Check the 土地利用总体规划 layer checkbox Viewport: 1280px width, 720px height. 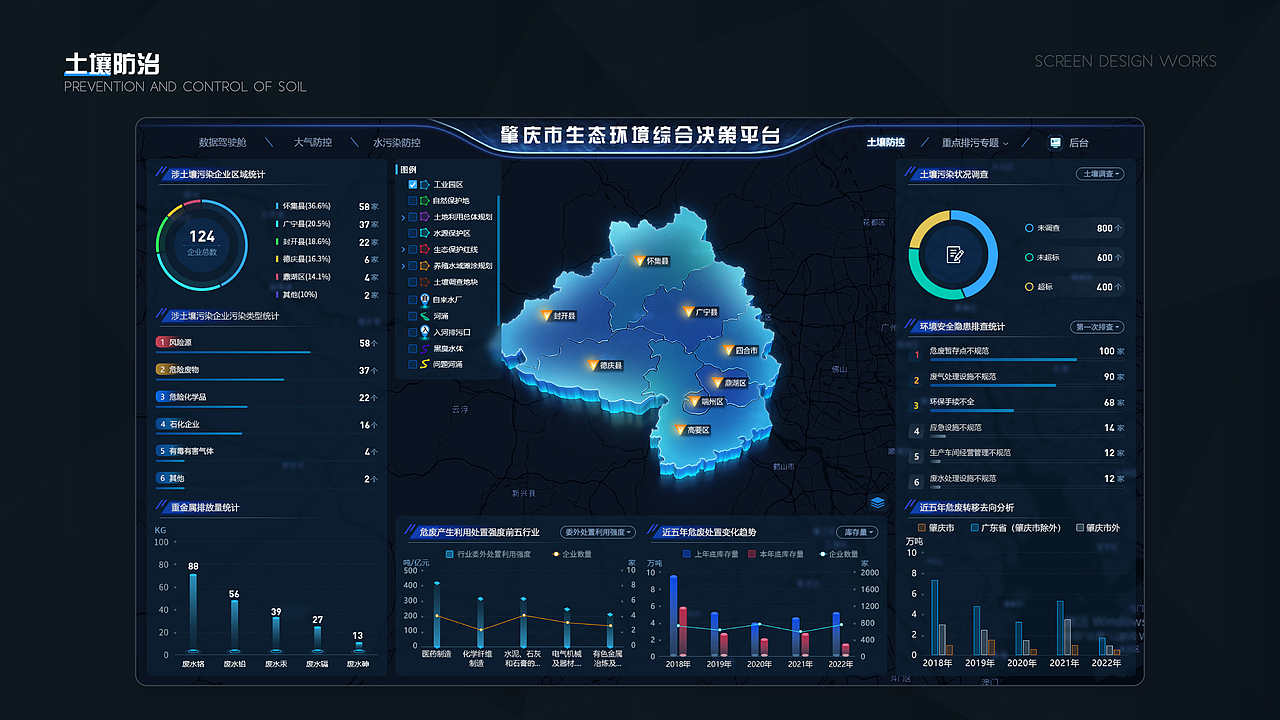412,217
